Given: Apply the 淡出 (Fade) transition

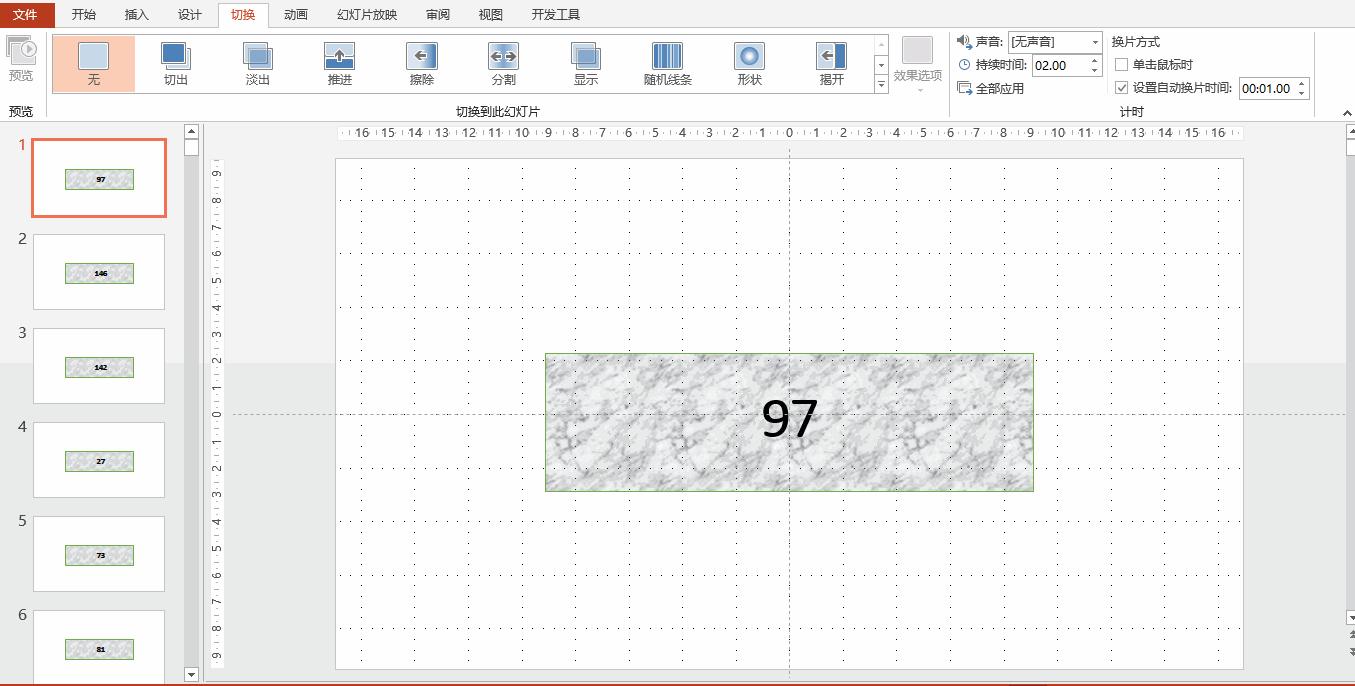Looking at the screenshot, I should click(258, 64).
